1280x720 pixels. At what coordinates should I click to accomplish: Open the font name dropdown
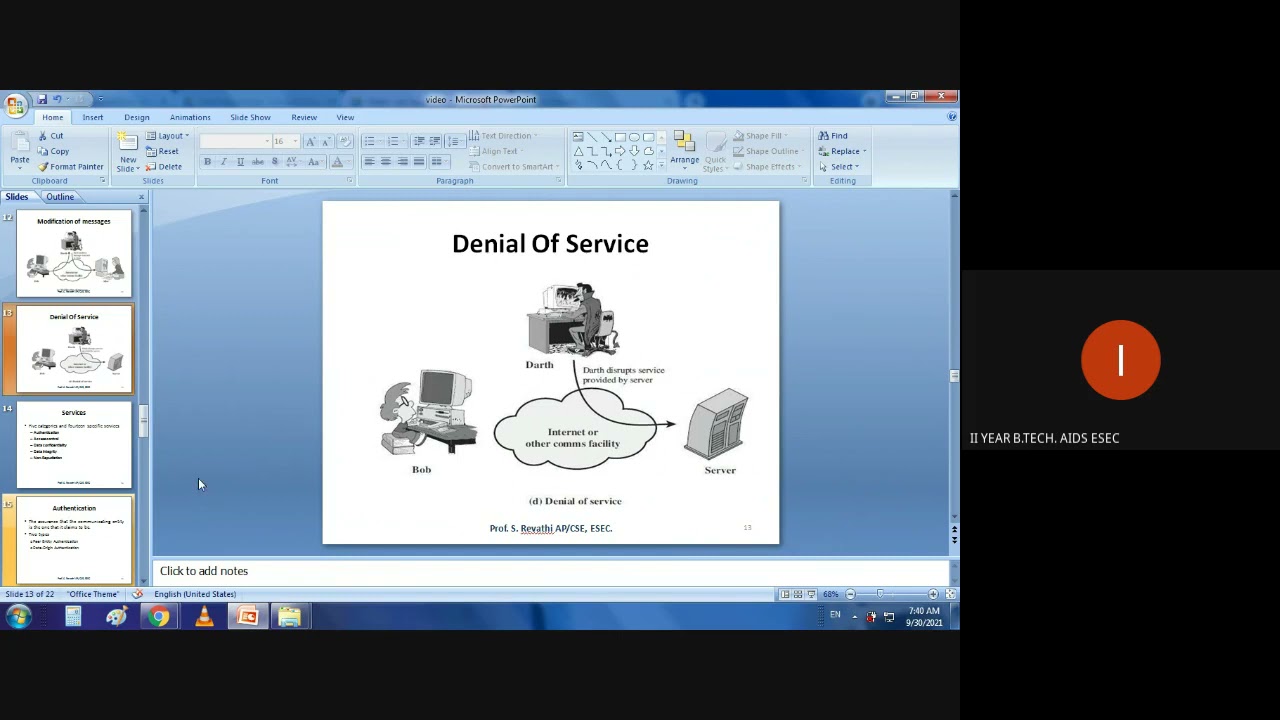click(x=267, y=142)
